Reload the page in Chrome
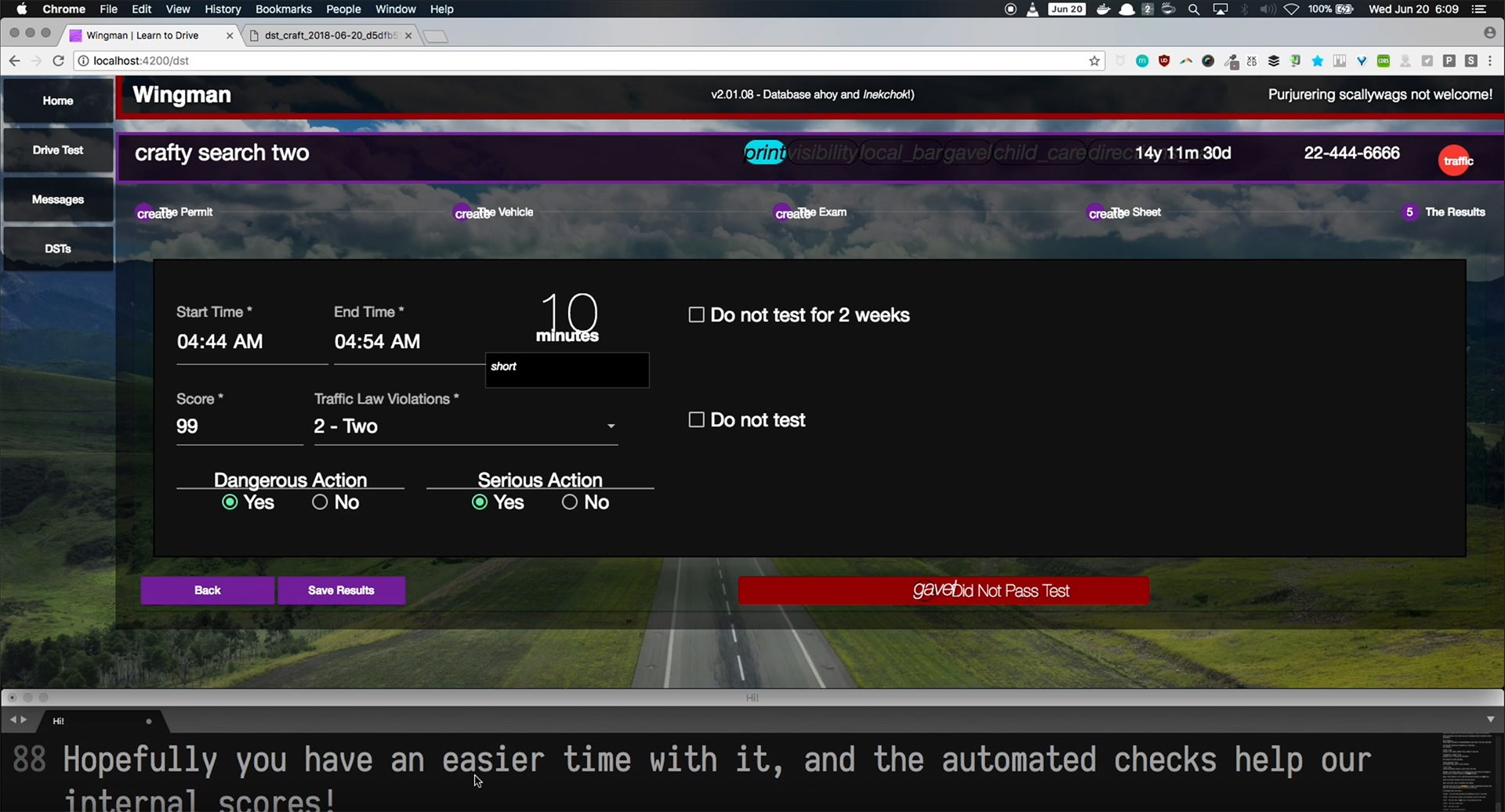Screen dimensions: 1505x812 tap(58, 61)
